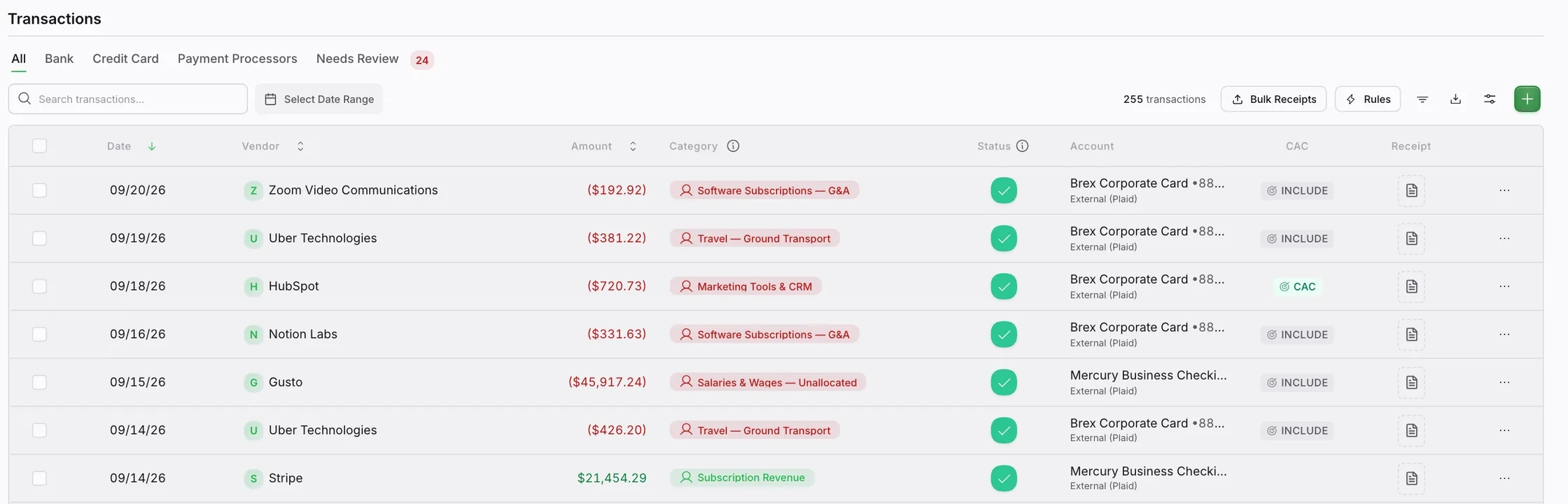Switch to the All tab
1568x504 pixels.
tap(19, 59)
